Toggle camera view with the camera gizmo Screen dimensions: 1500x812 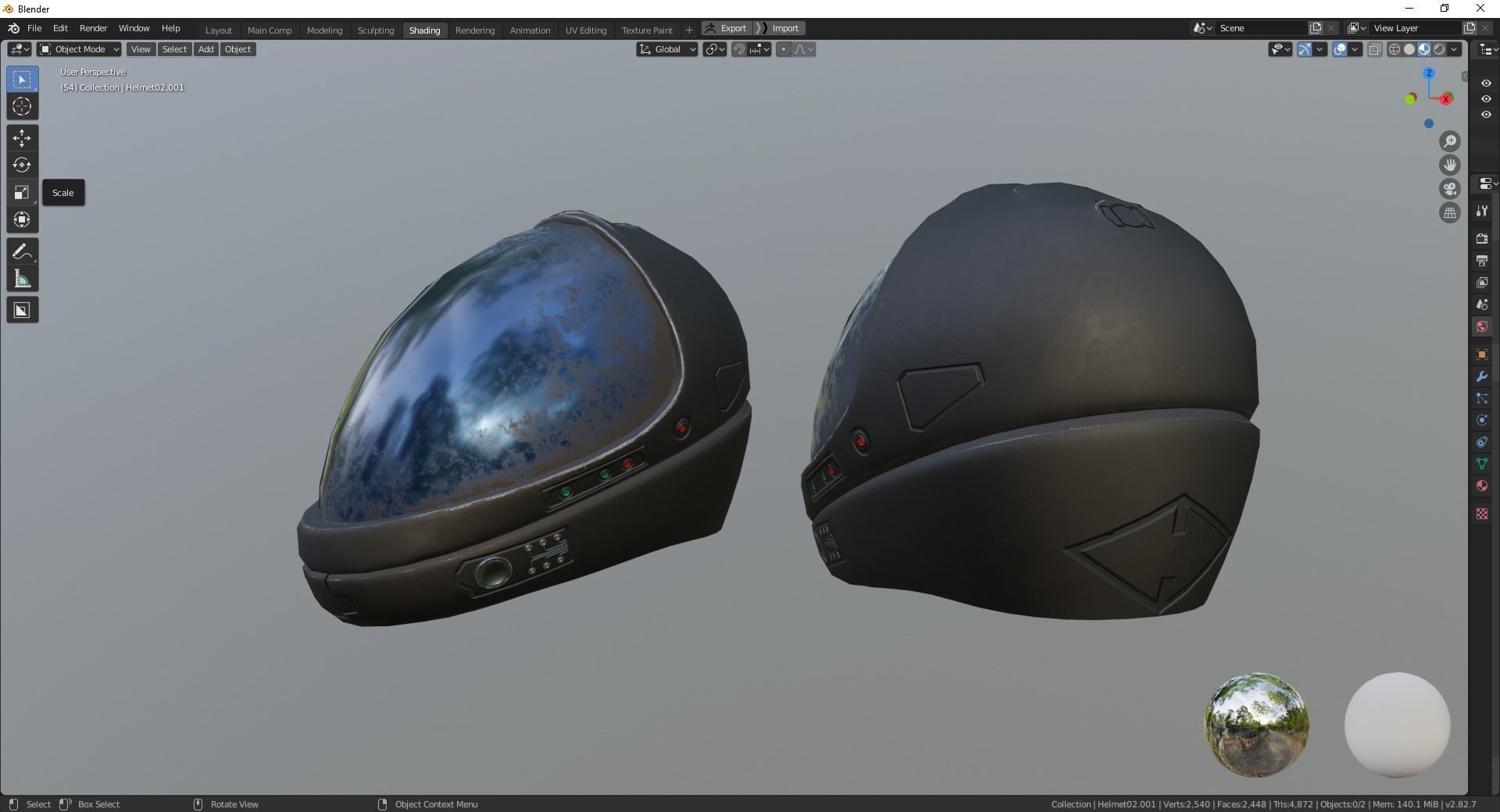point(1450,189)
